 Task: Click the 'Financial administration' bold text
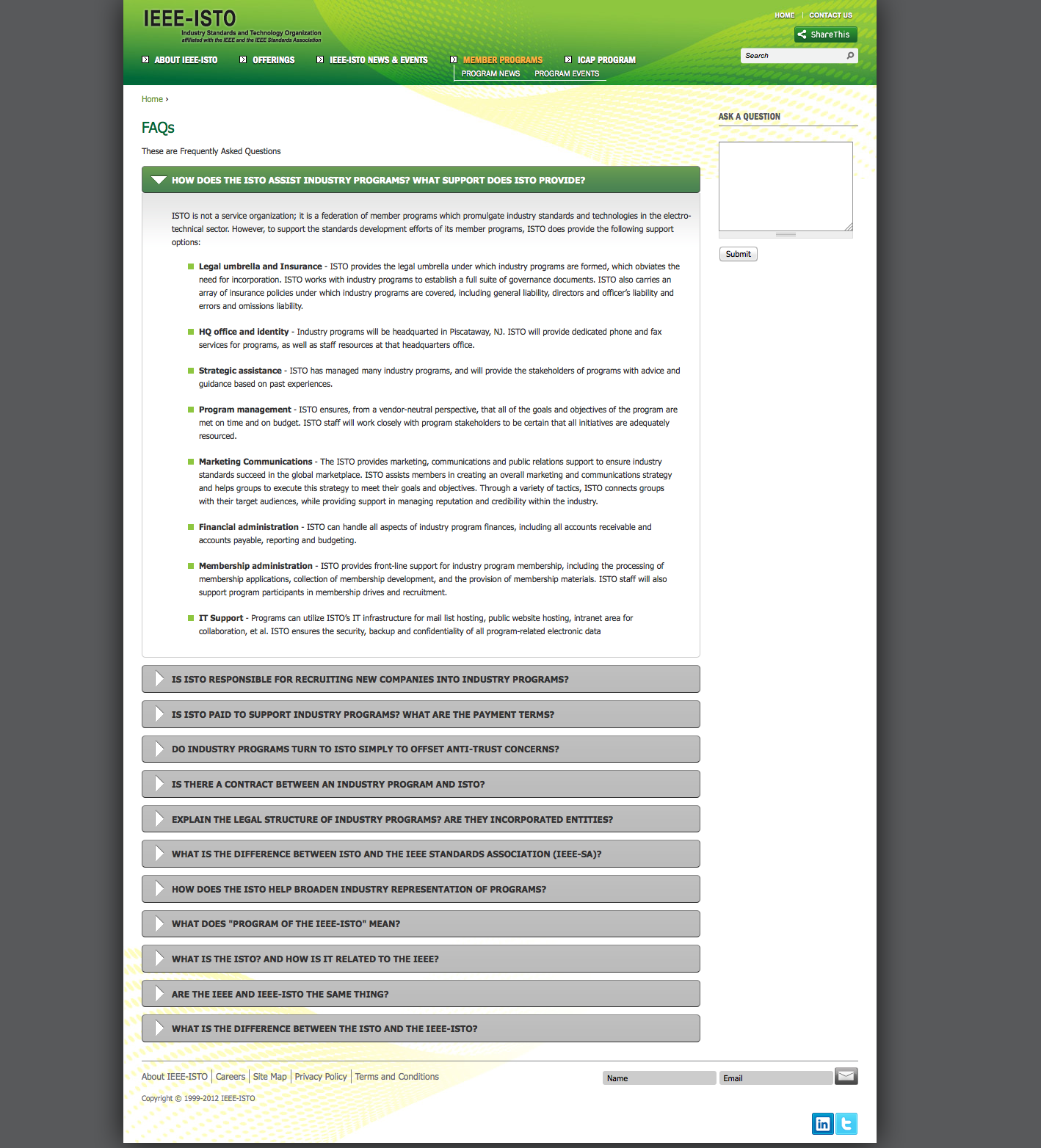249,527
